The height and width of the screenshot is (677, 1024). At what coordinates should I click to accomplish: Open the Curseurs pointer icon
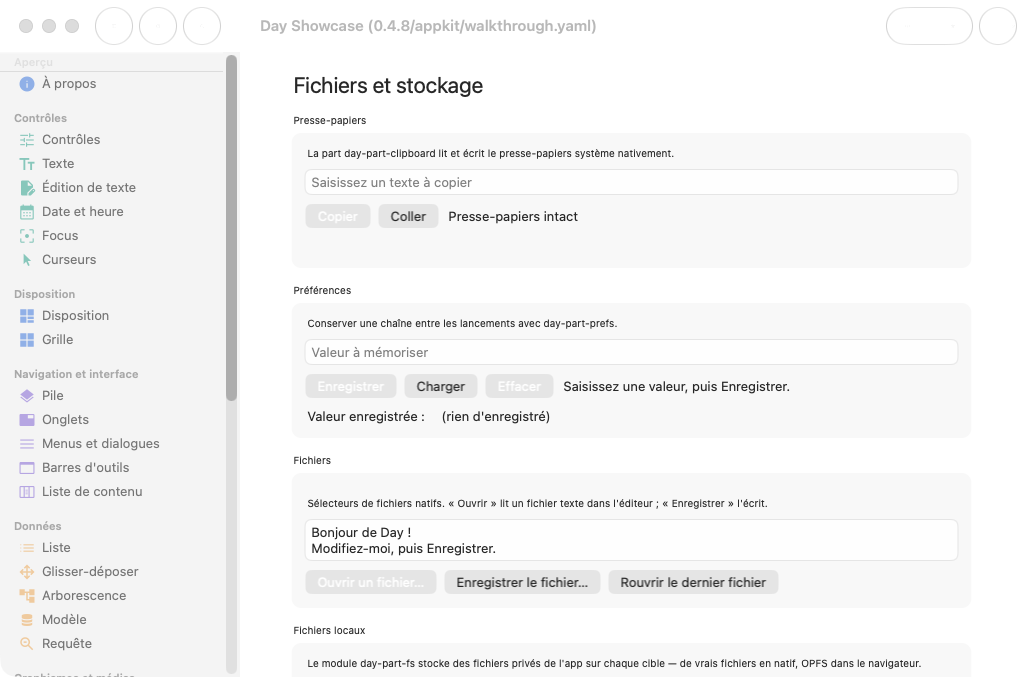pyautogui.click(x=27, y=260)
